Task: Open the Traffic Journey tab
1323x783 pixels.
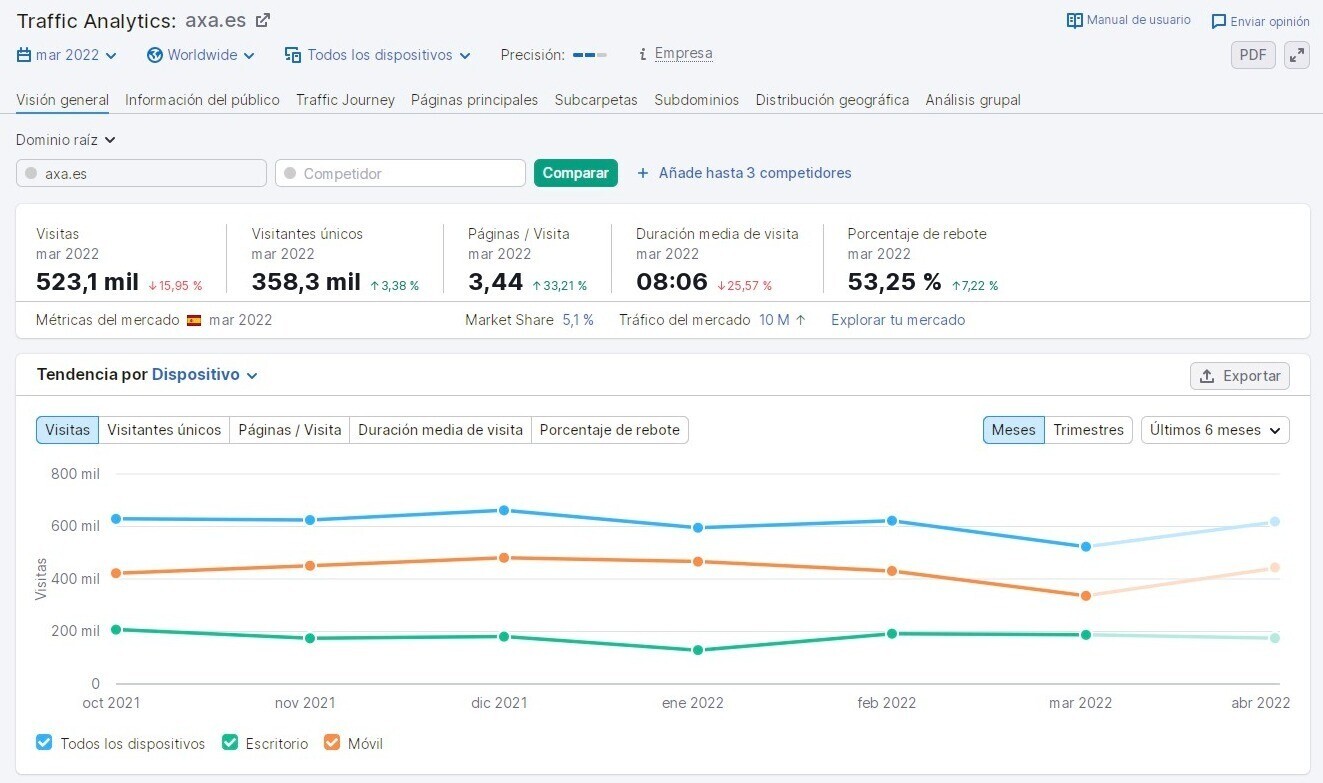Action: pyautogui.click(x=345, y=100)
